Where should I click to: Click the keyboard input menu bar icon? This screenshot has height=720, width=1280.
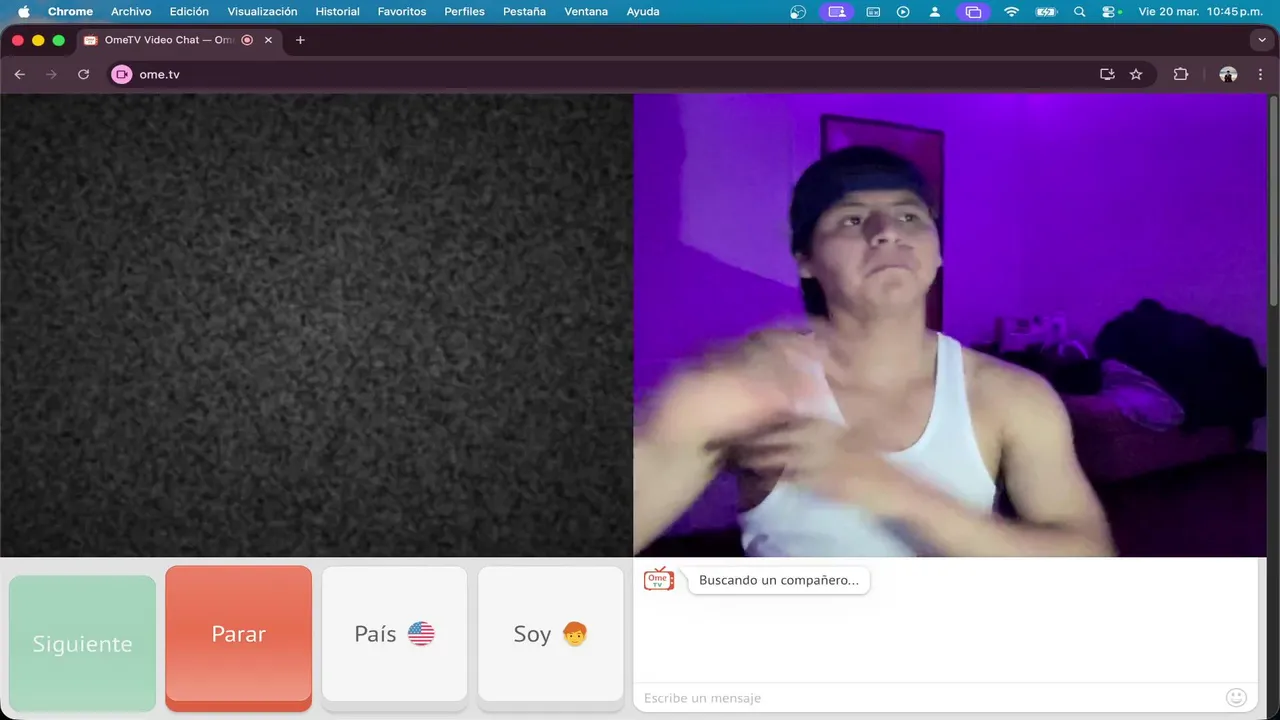click(873, 12)
